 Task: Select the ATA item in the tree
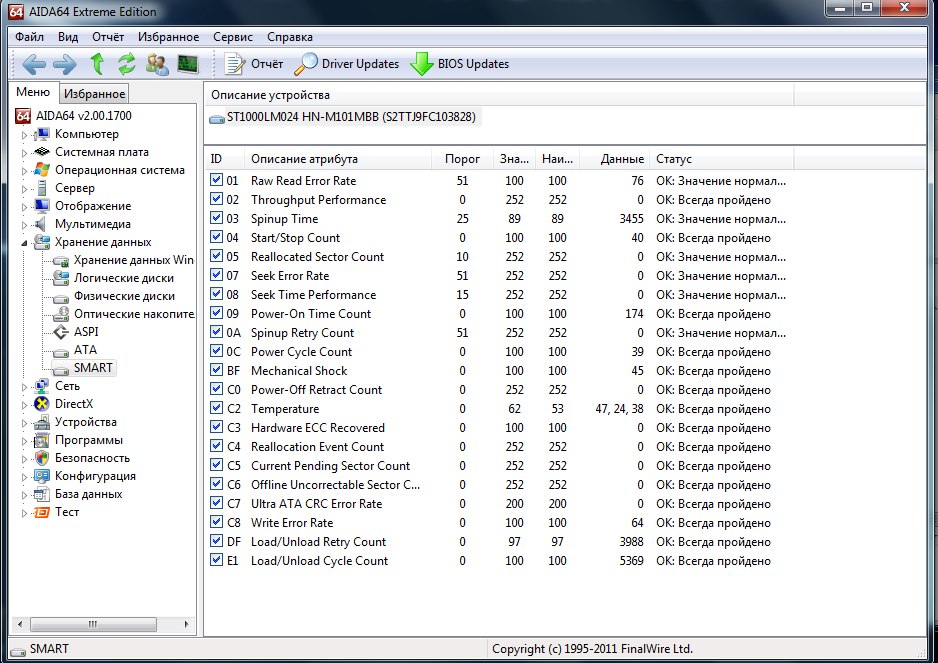coord(85,350)
